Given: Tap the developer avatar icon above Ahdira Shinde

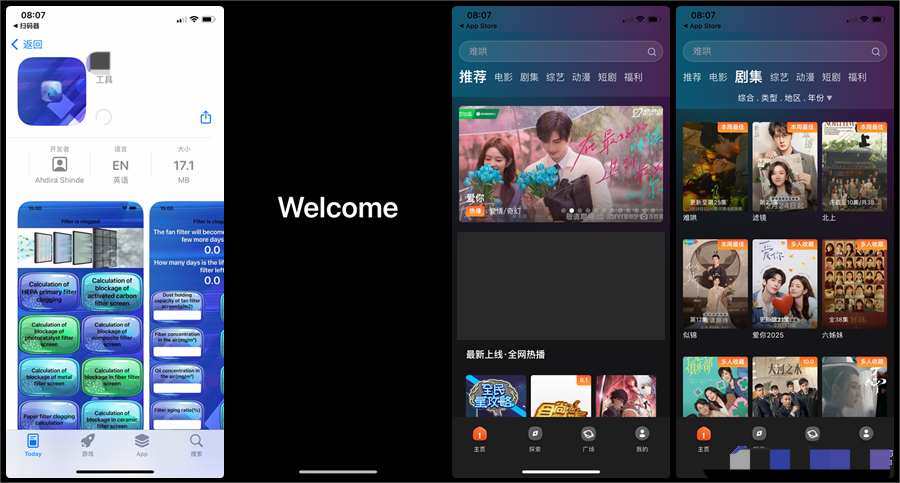Looking at the screenshot, I should pos(60,164).
